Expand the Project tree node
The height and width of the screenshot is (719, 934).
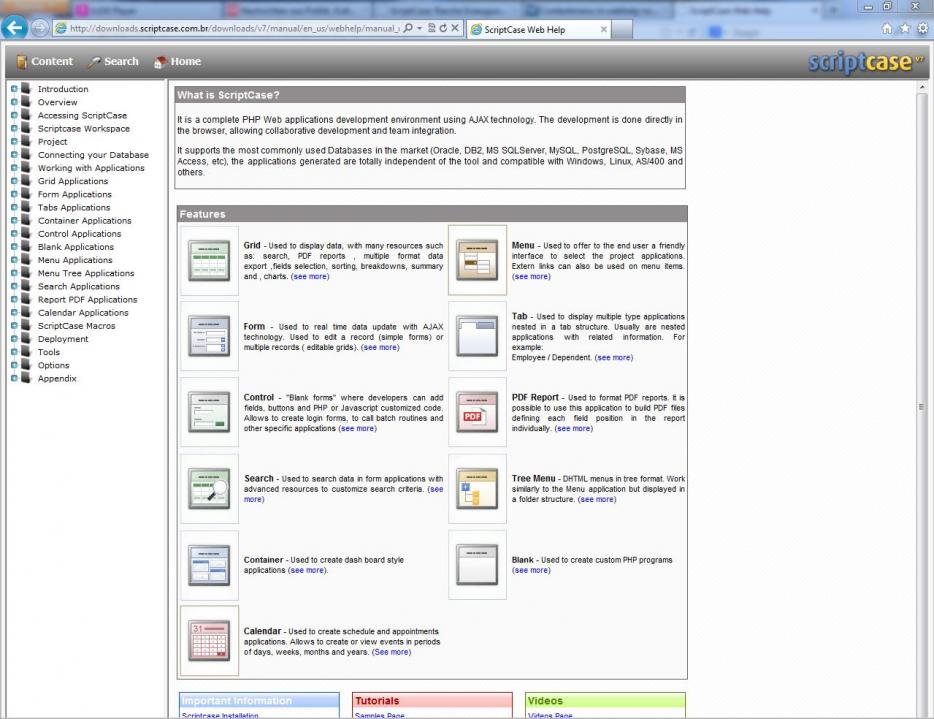14,141
